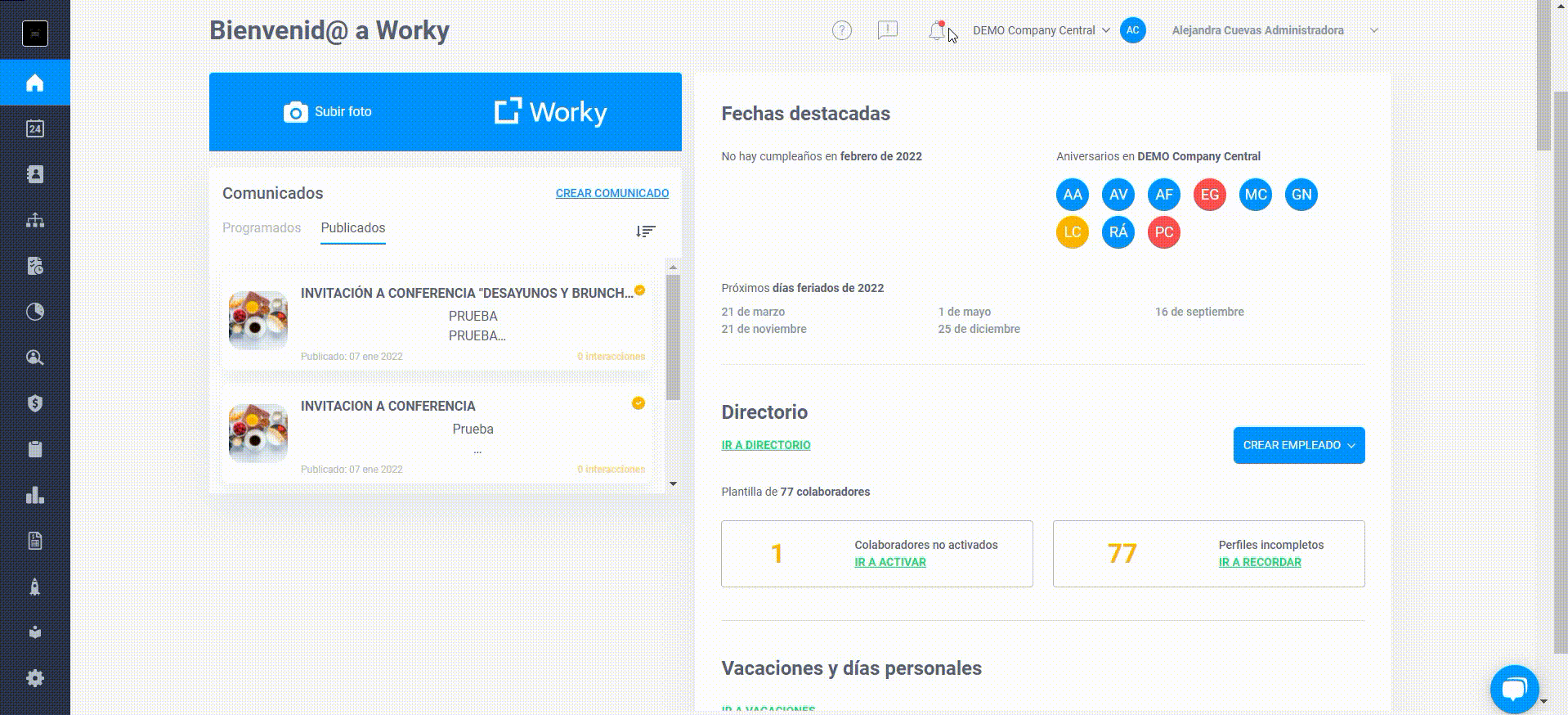
Task: Open the clipboard sidebar icon
Action: coord(34,449)
